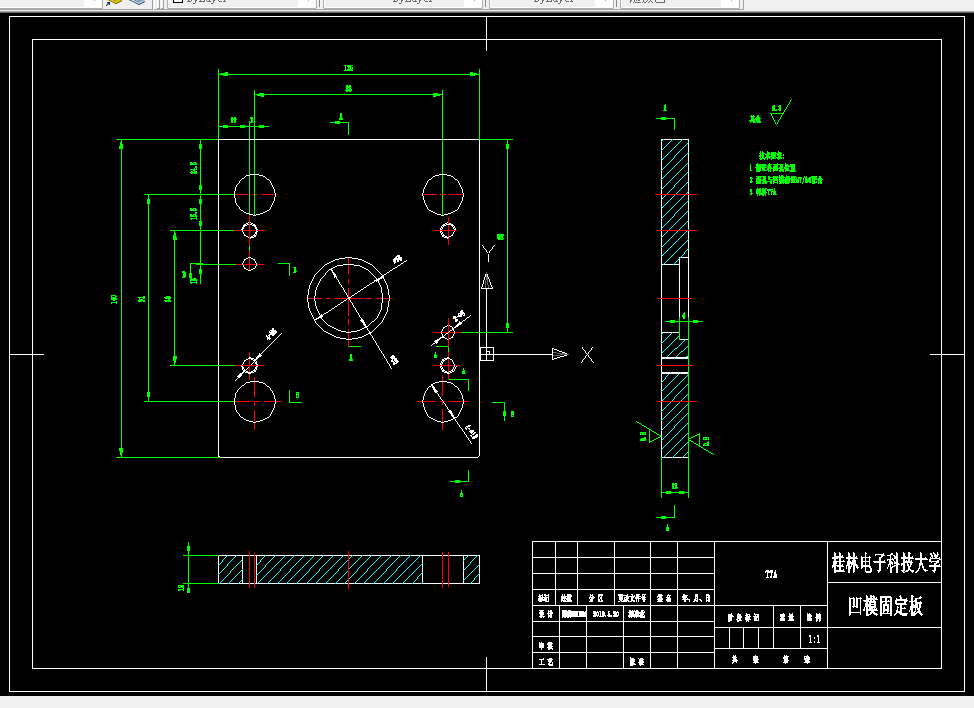974x708 pixels.
Task: Select the small hole below top-left large hole
Action: coord(250,230)
